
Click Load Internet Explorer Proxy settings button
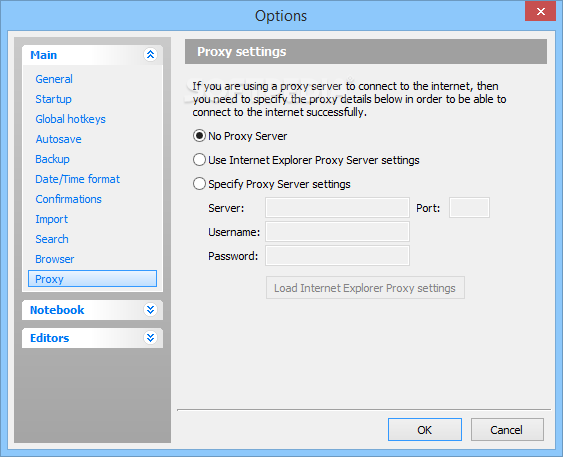(365, 288)
